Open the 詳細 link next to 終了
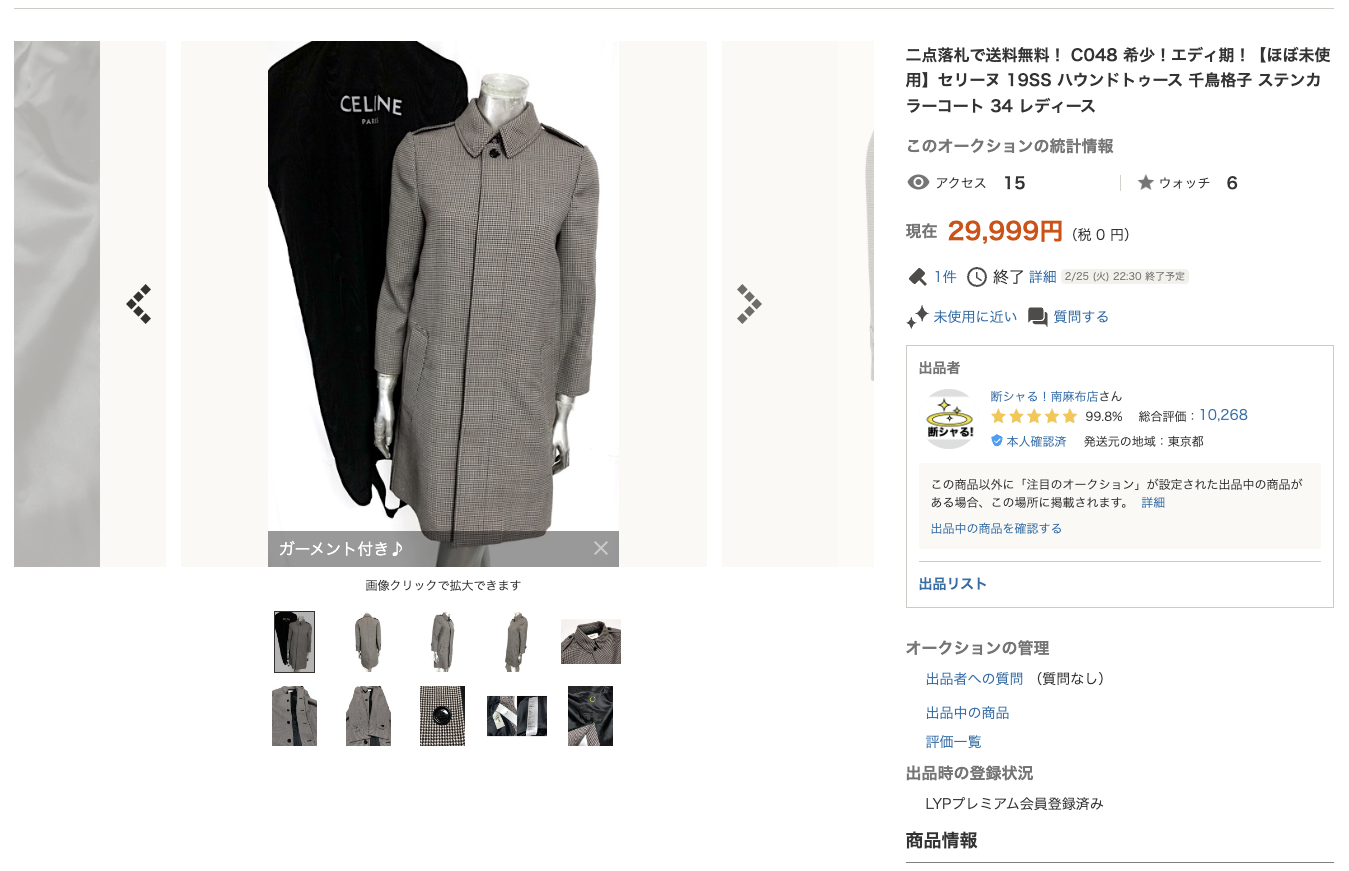 click(1043, 277)
